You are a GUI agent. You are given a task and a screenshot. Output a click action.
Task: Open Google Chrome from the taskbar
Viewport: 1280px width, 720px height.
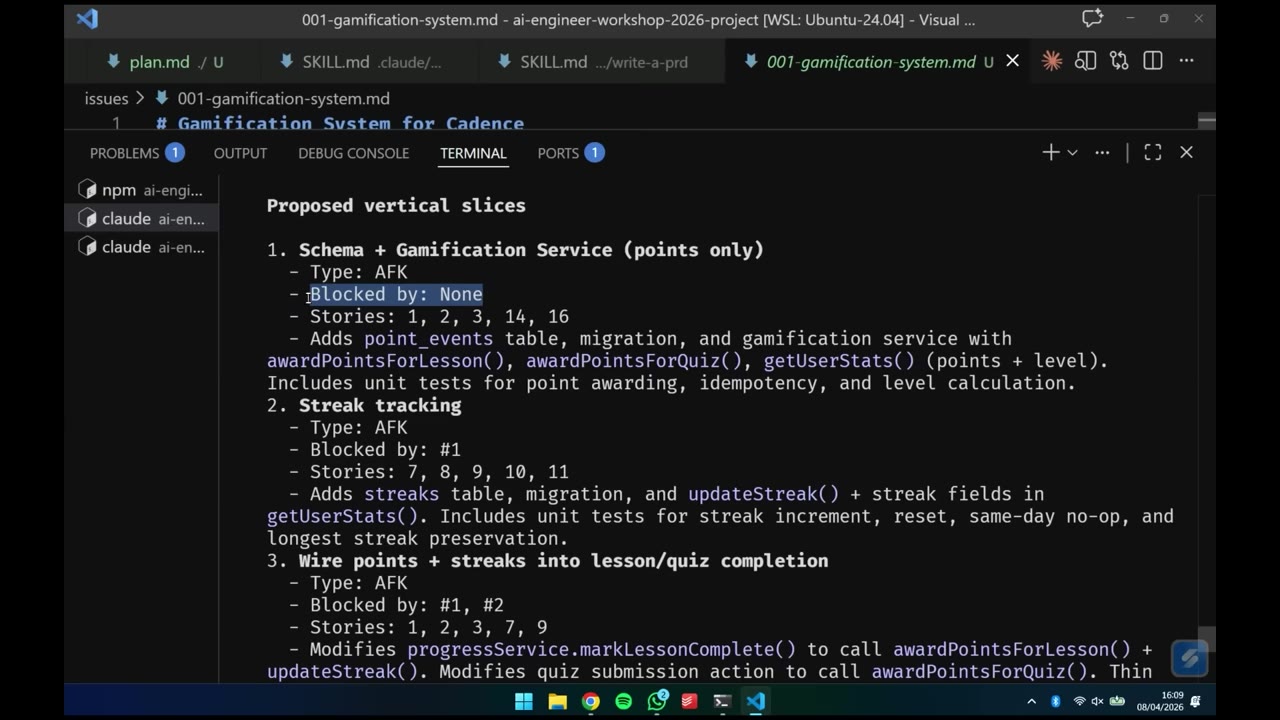pyautogui.click(x=590, y=701)
